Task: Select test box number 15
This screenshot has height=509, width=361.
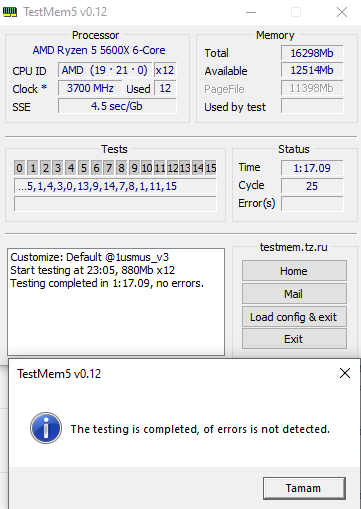Action: pyautogui.click(x=210, y=168)
